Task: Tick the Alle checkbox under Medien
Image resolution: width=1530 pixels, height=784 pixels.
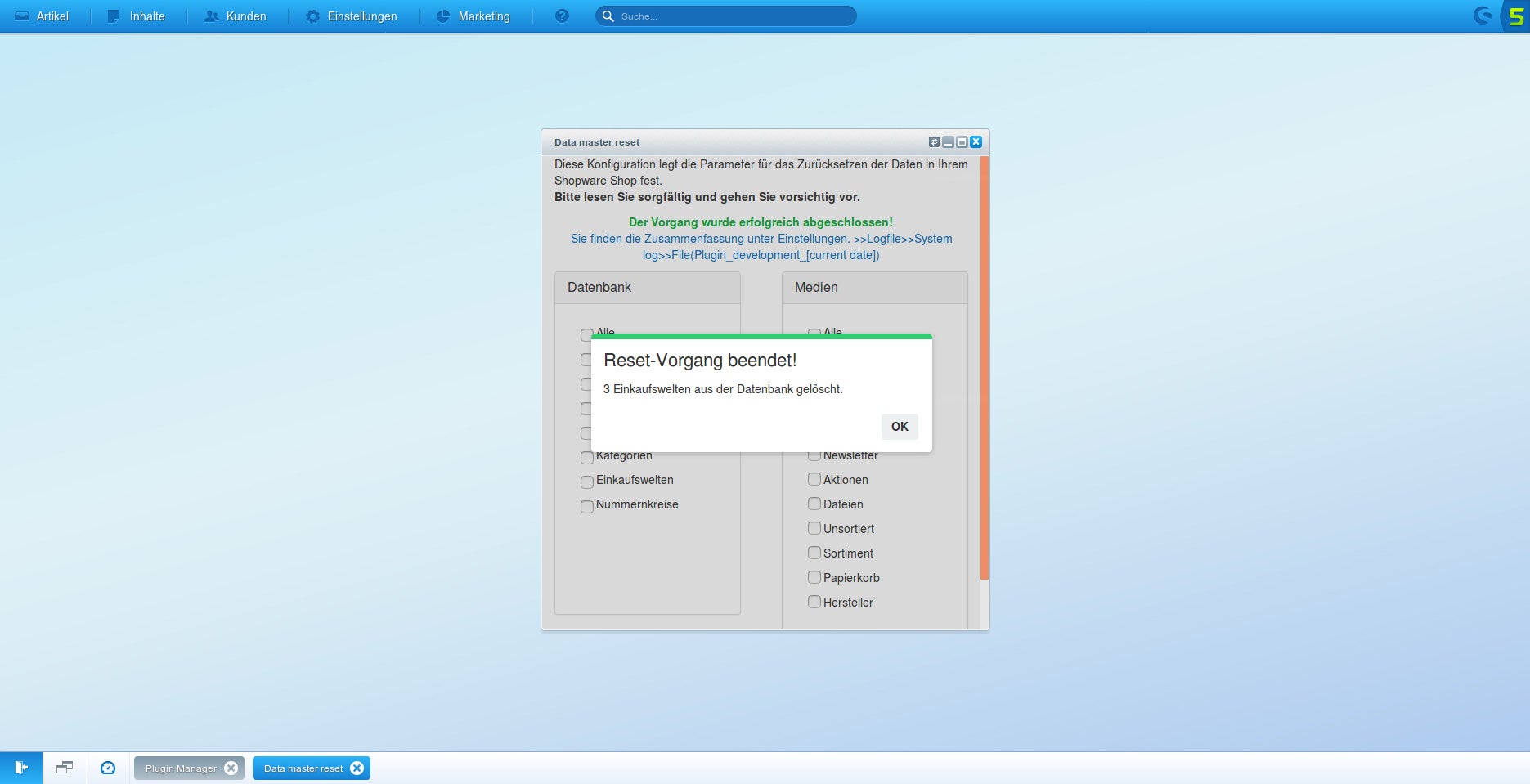Action: pyautogui.click(x=814, y=332)
